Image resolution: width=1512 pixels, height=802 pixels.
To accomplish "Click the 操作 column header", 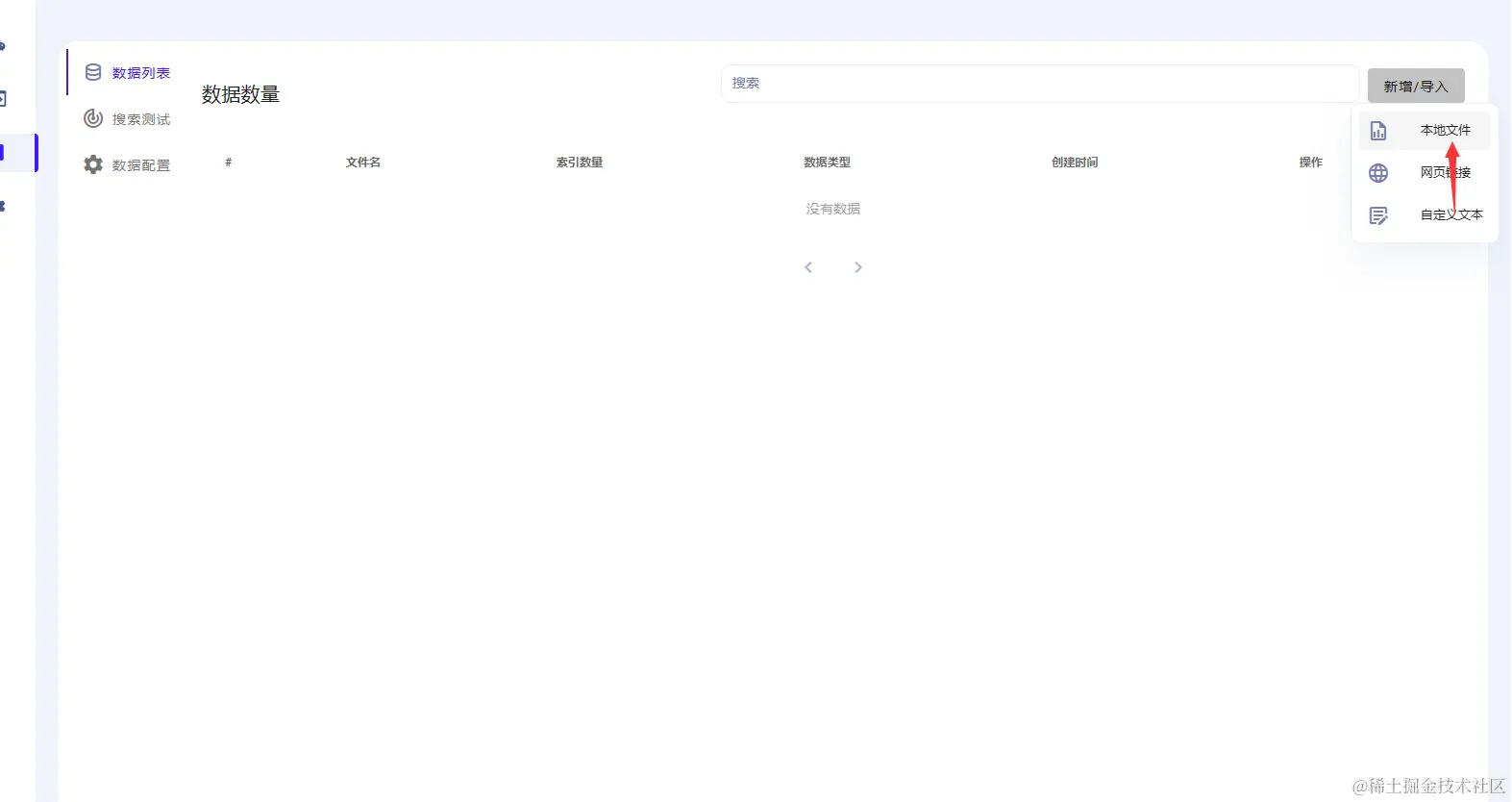I will (1311, 163).
